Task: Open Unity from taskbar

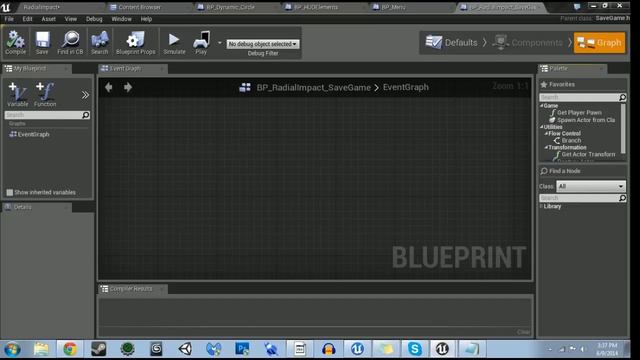Action: click(x=185, y=349)
